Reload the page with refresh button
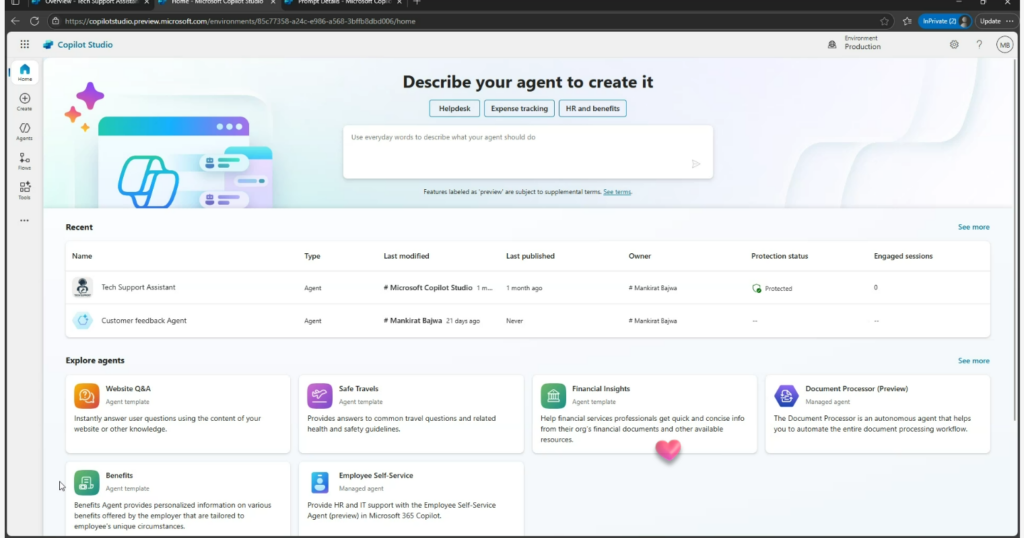The width and height of the screenshot is (1024, 538). coord(35,21)
